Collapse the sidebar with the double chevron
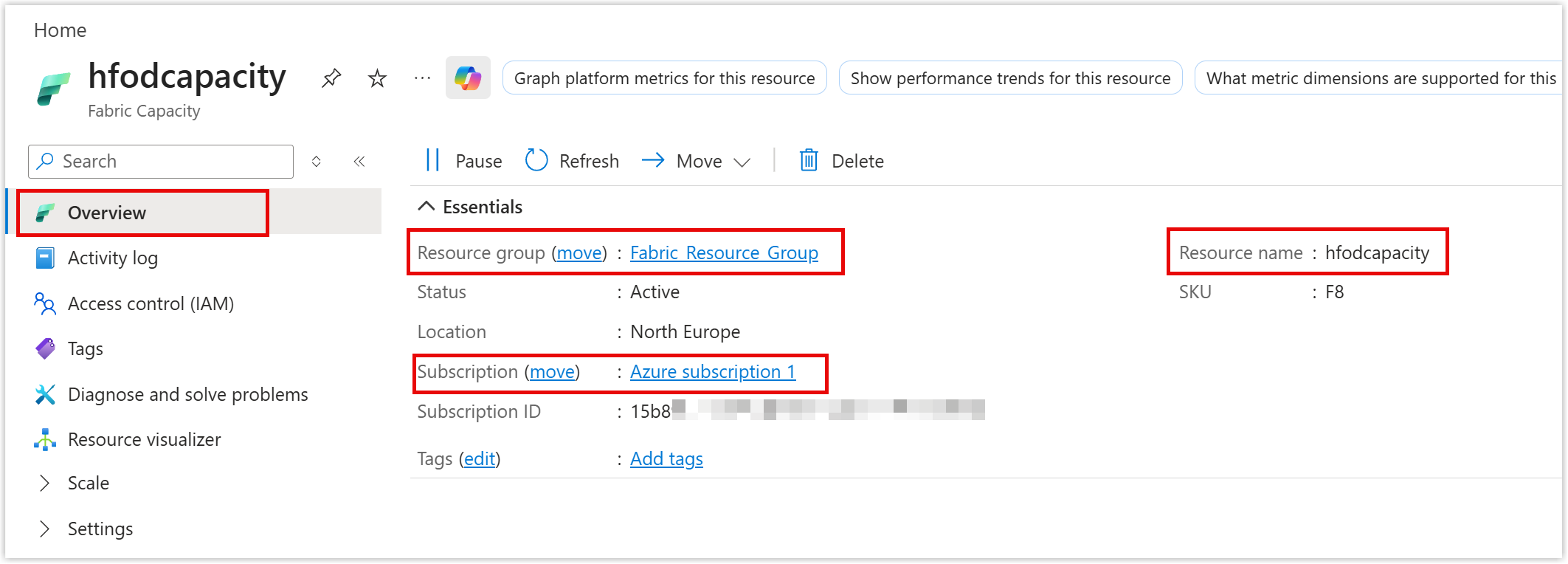The image size is (1568, 564). [359, 161]
